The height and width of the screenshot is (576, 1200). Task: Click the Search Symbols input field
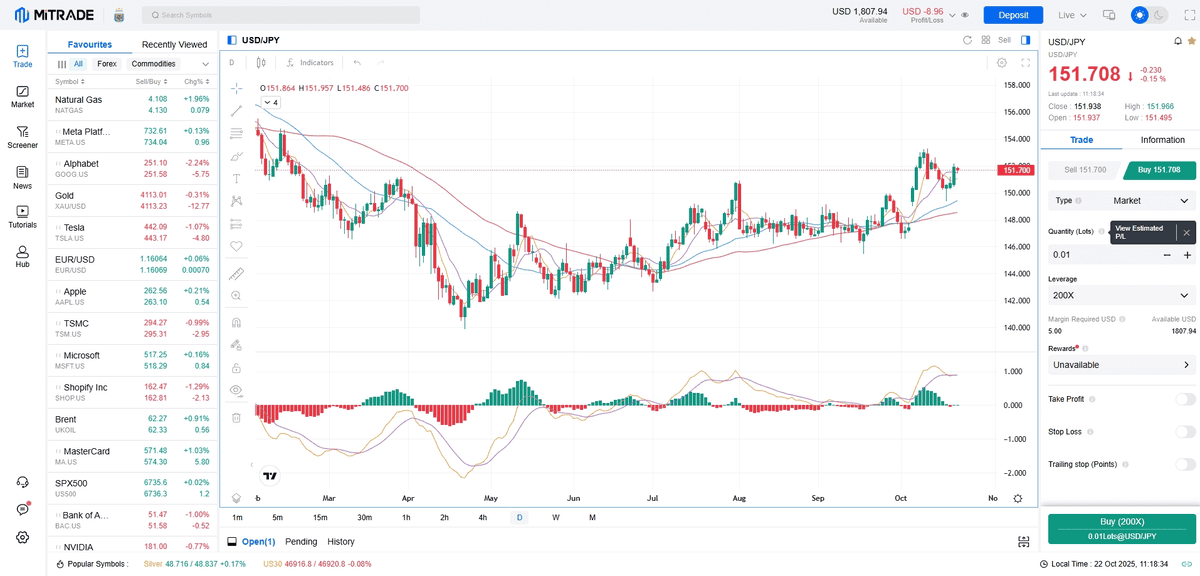point(281,15)
